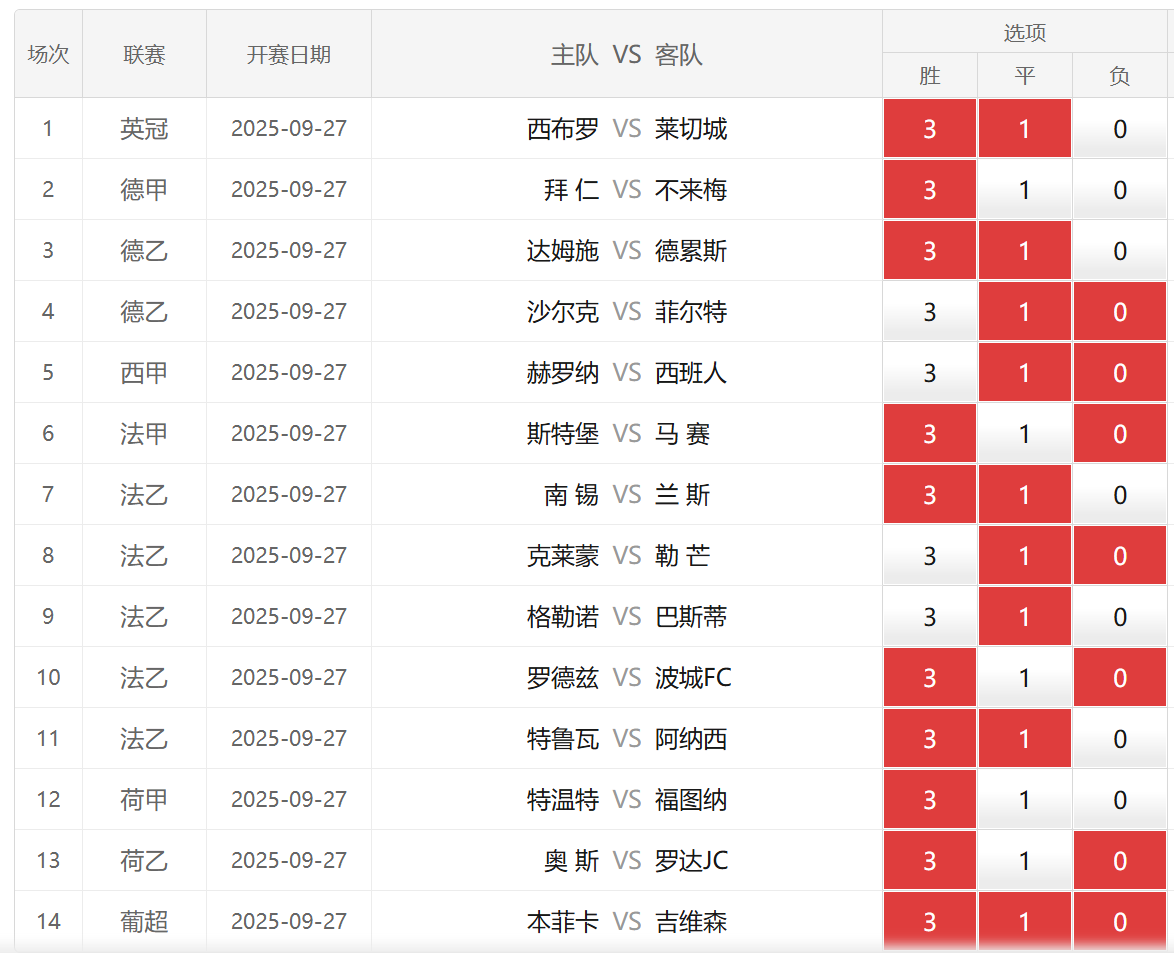Click the 英冠 league cell in row 1
The image size is (1174, 956).
[x=144, y=129]
